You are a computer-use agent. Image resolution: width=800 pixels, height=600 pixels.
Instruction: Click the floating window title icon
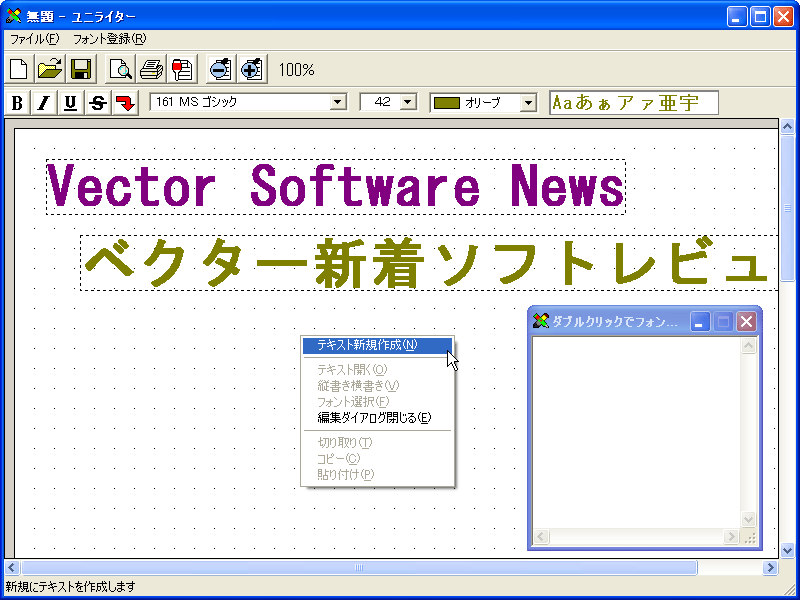(x=540, y=321)
